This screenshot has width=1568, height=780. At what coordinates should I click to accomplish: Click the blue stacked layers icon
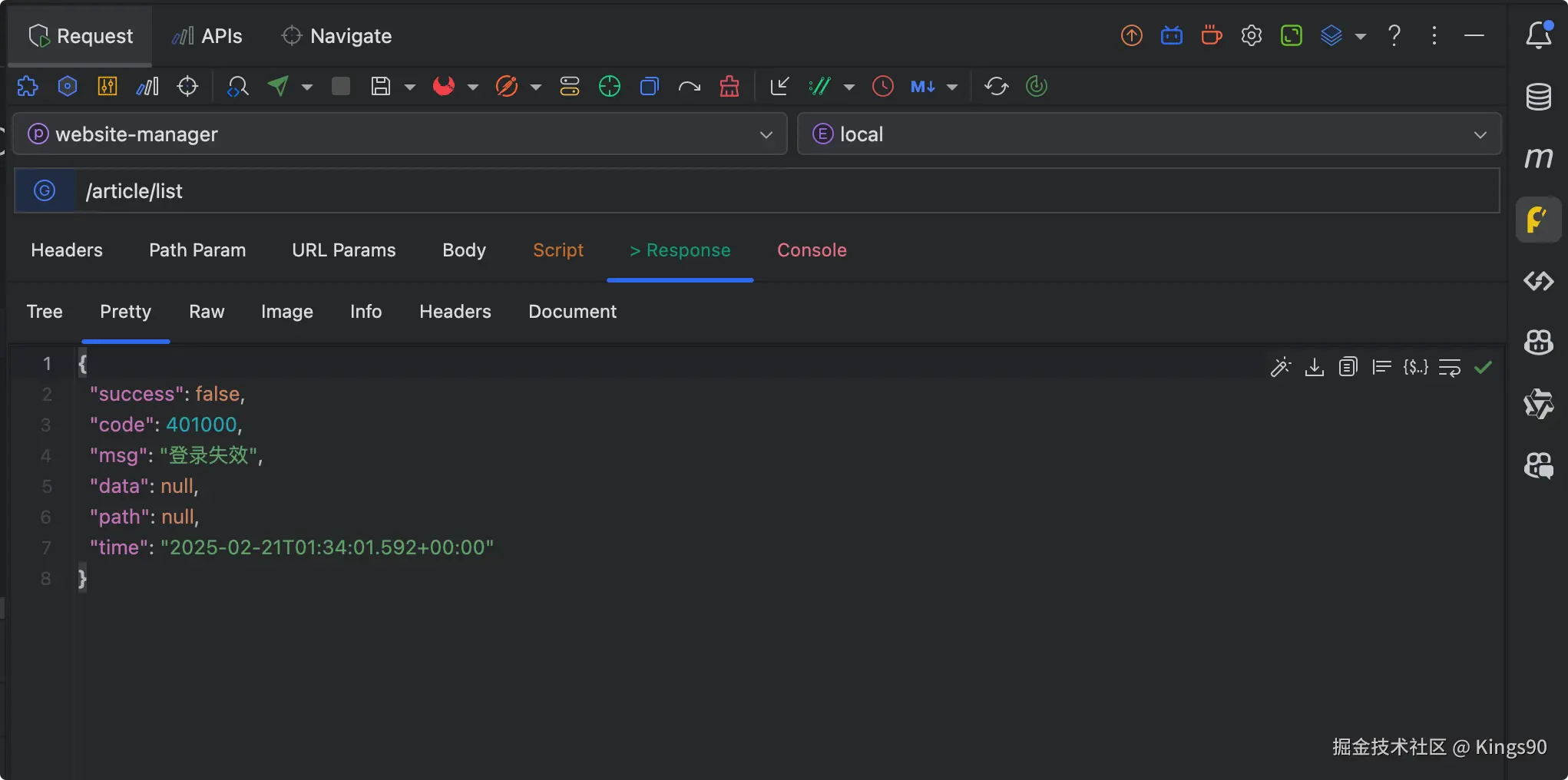coord(1331,35)
